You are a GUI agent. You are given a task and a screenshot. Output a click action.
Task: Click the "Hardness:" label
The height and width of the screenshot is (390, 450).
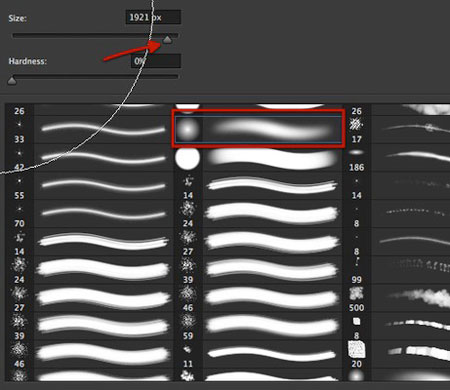click(x=27, y=61)
